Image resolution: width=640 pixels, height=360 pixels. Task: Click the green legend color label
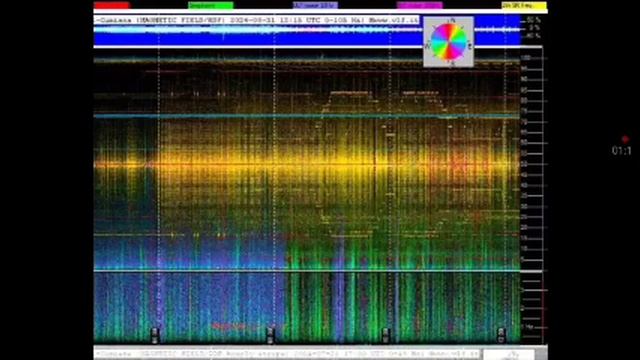(211, 5)
